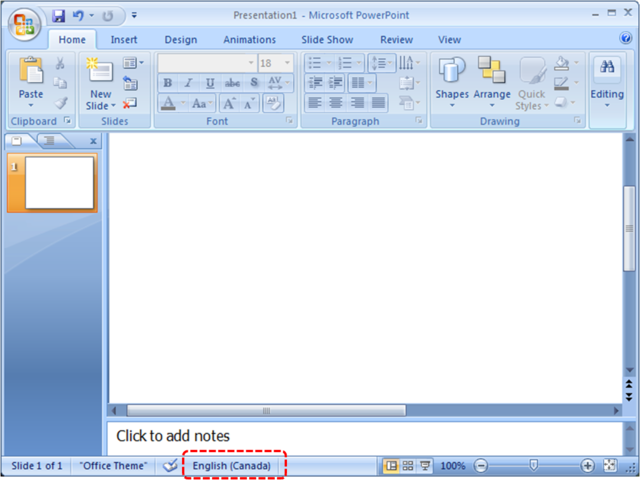640x480 pixels.
Task: Open the Change Case Aa menu
Action: [x=202, y=103]
